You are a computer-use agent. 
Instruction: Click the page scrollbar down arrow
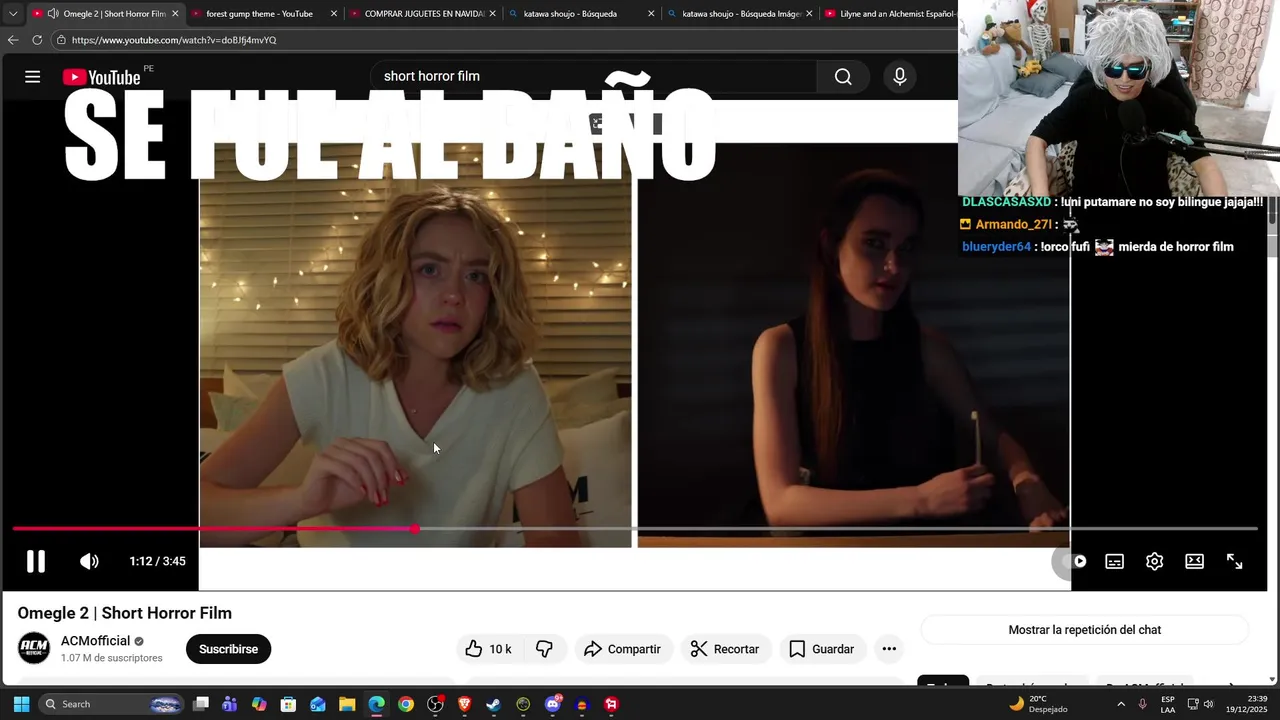point(1273,679)
